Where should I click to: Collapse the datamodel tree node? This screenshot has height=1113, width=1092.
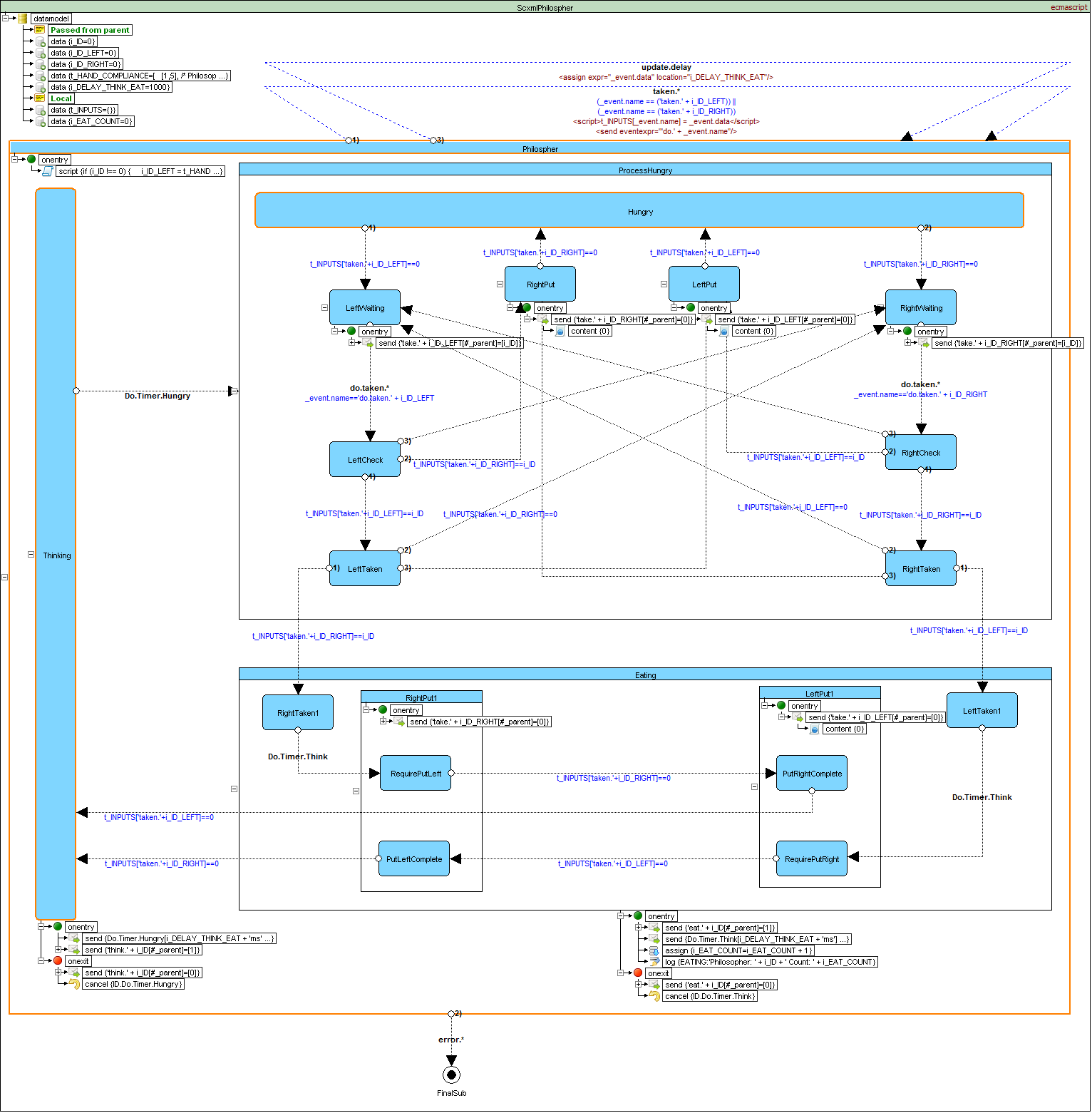pyautogui.click(x=6, y=18)
